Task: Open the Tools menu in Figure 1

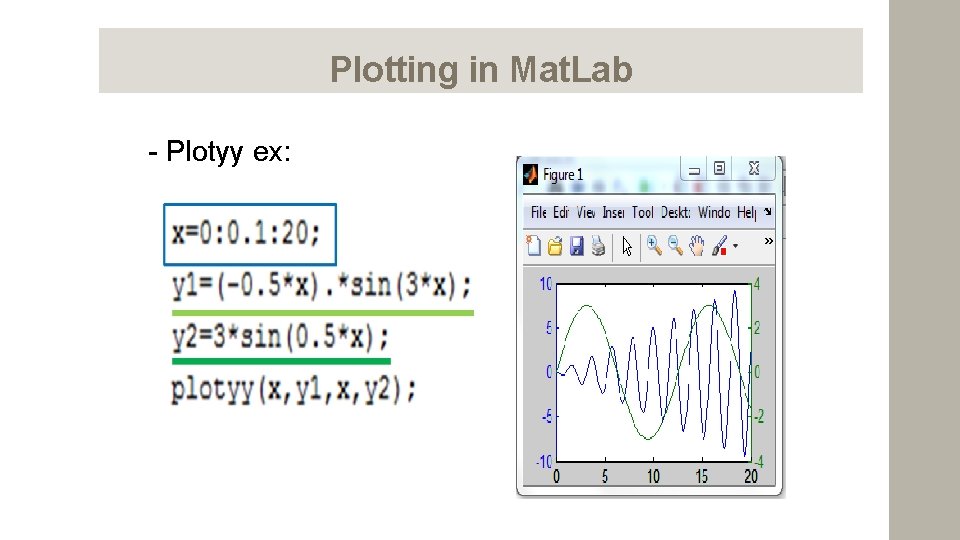Action: tap(643, 212)
